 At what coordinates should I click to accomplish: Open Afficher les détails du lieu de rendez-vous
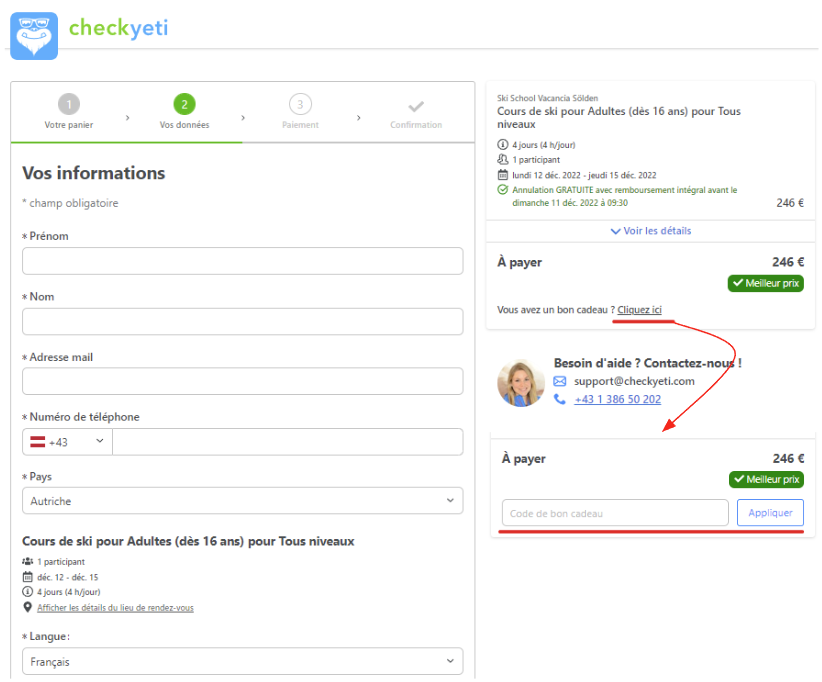coord(115,608)
